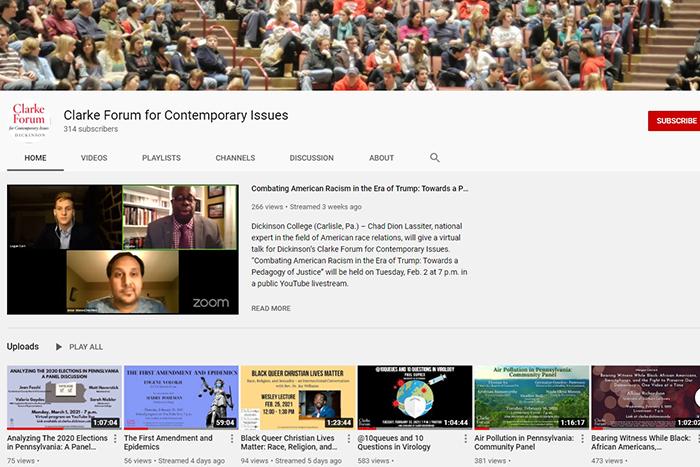Switch to the Home tab
The image size is (700, 467).
point(35,158)
